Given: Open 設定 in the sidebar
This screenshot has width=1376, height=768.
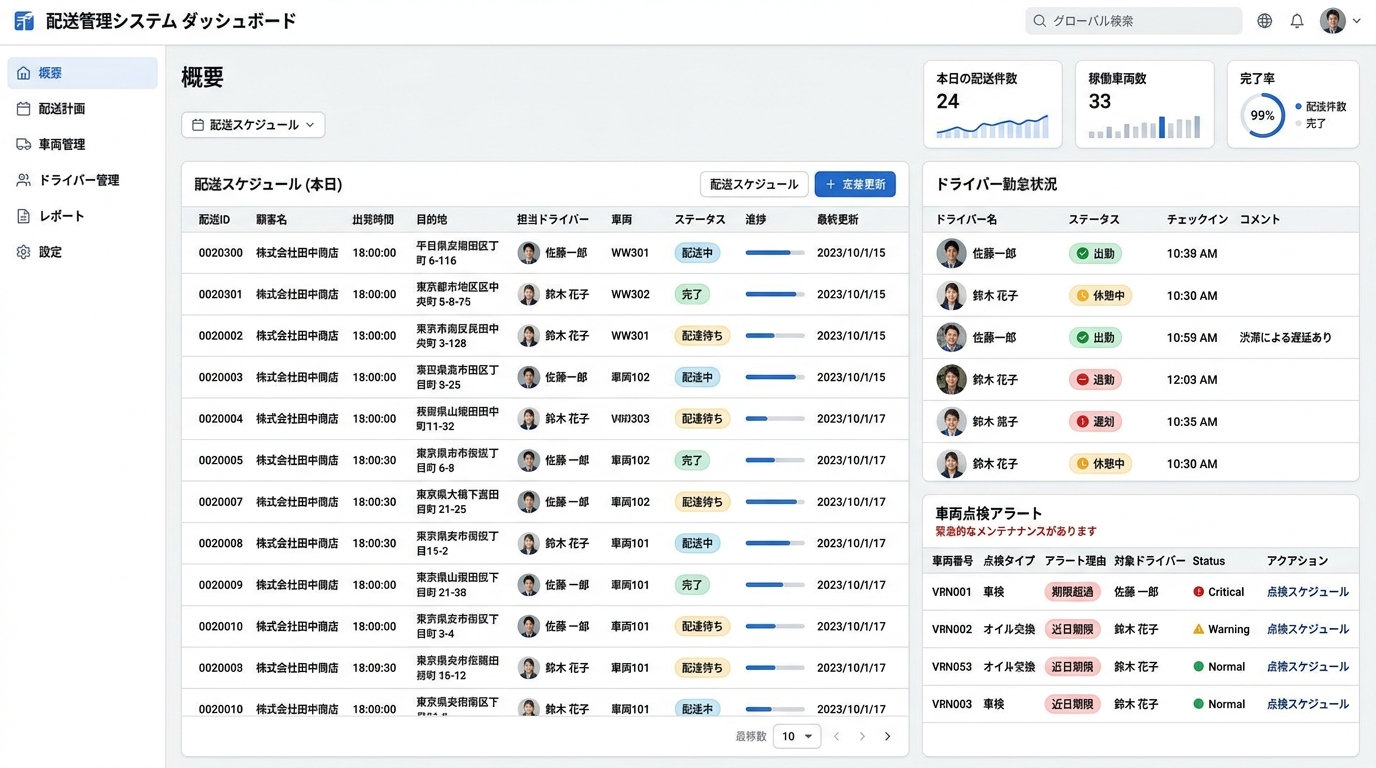Looking at the screenshot, I should 83,252.
